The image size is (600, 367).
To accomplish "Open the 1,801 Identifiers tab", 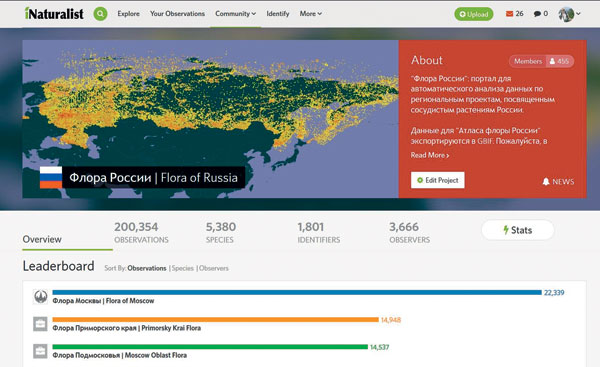I will pos(319,232).
